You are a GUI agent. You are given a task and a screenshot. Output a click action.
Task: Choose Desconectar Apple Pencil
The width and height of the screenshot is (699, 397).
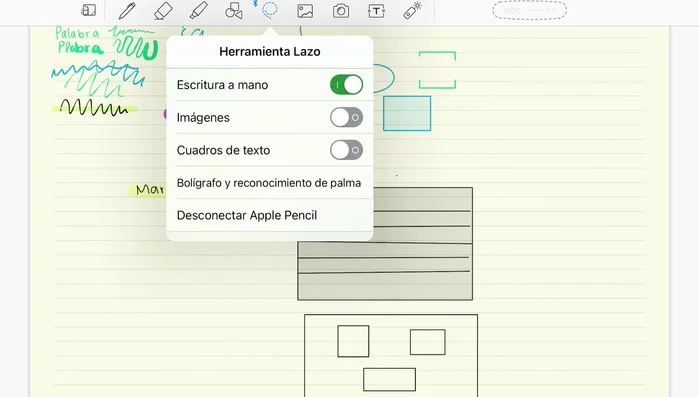click(269, 215)
